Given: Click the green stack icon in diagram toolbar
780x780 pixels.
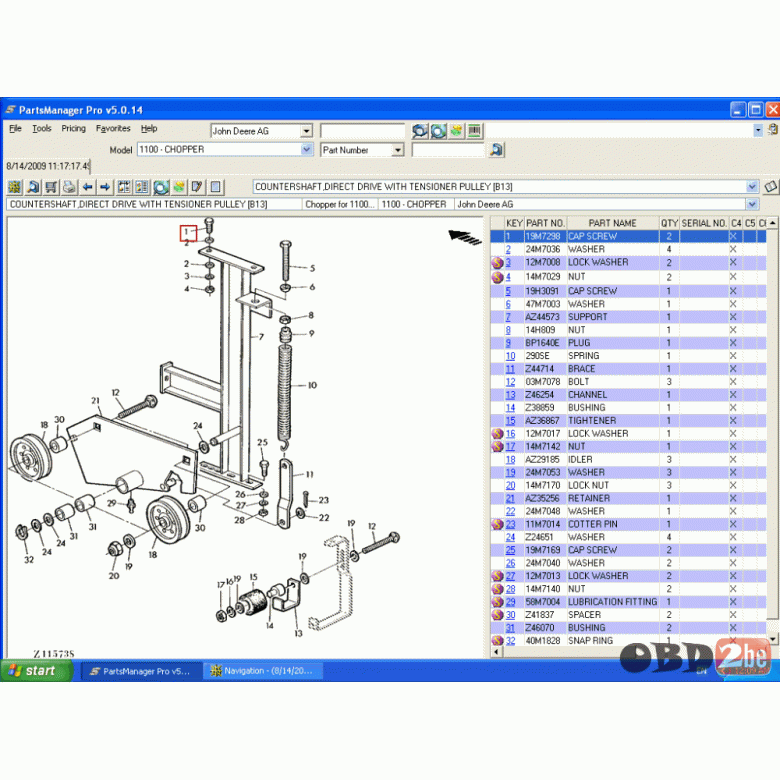Looking at the screenshot, I should (x=179, y=187).
